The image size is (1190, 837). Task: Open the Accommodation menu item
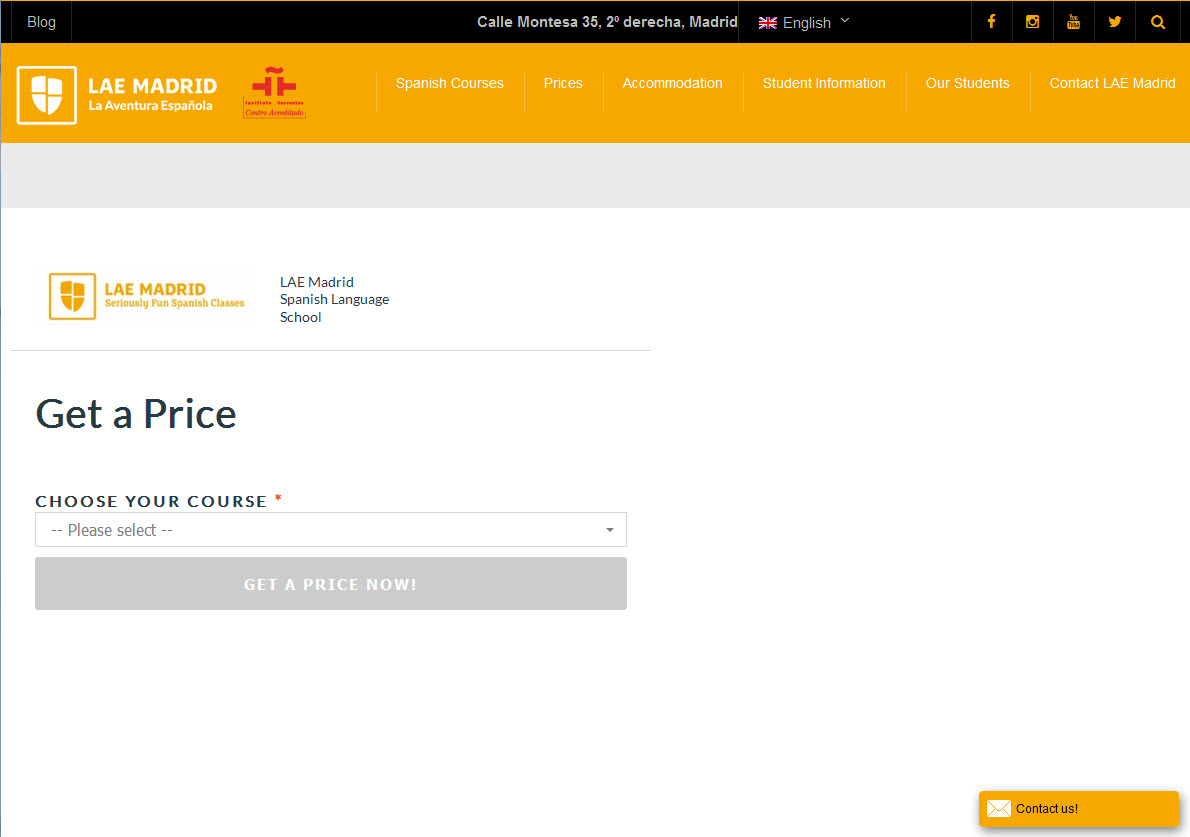[672, 84]
